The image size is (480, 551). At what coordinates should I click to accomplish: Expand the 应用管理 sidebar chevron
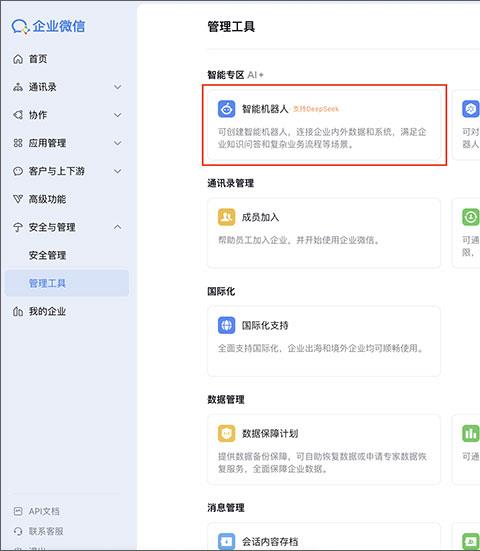118,143
